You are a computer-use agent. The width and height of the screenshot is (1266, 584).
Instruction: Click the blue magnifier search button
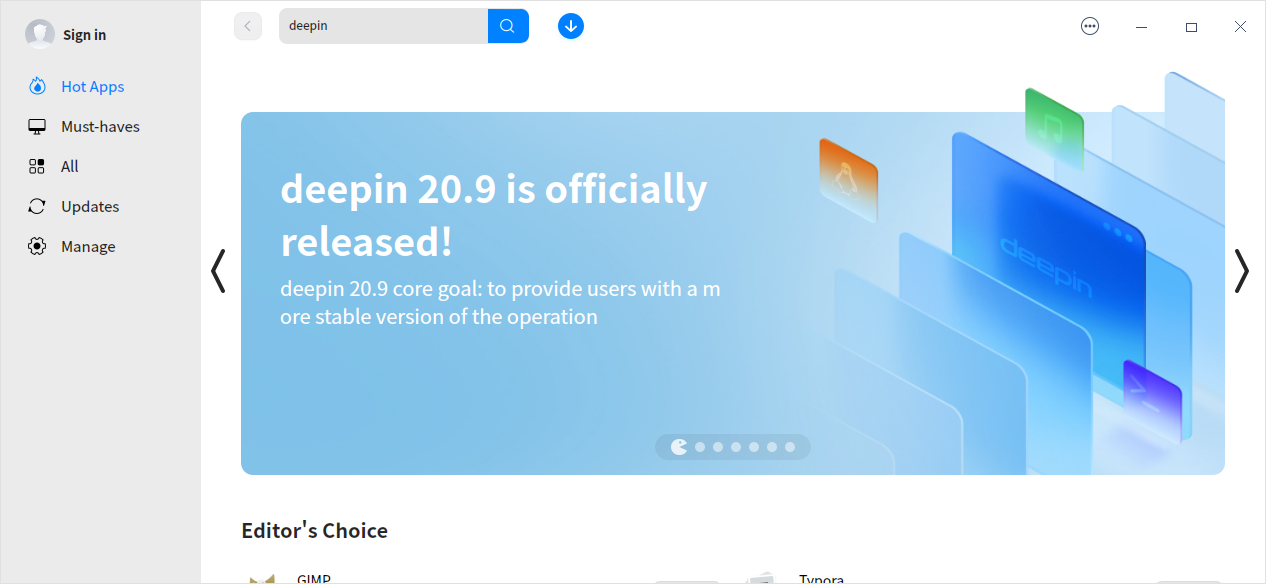508,26
